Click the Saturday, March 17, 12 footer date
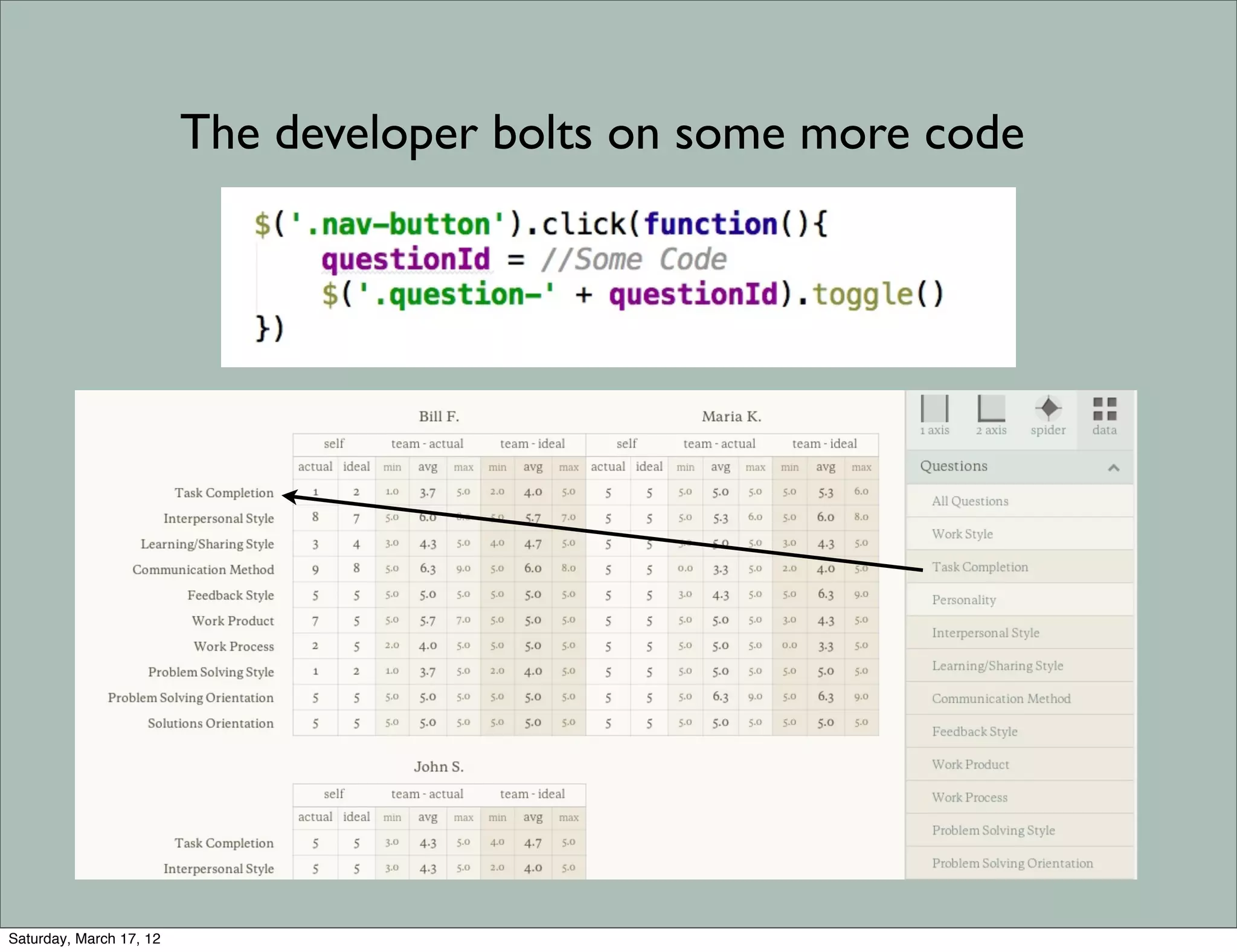The image size is (1237, 952). [x=85, y=939]
